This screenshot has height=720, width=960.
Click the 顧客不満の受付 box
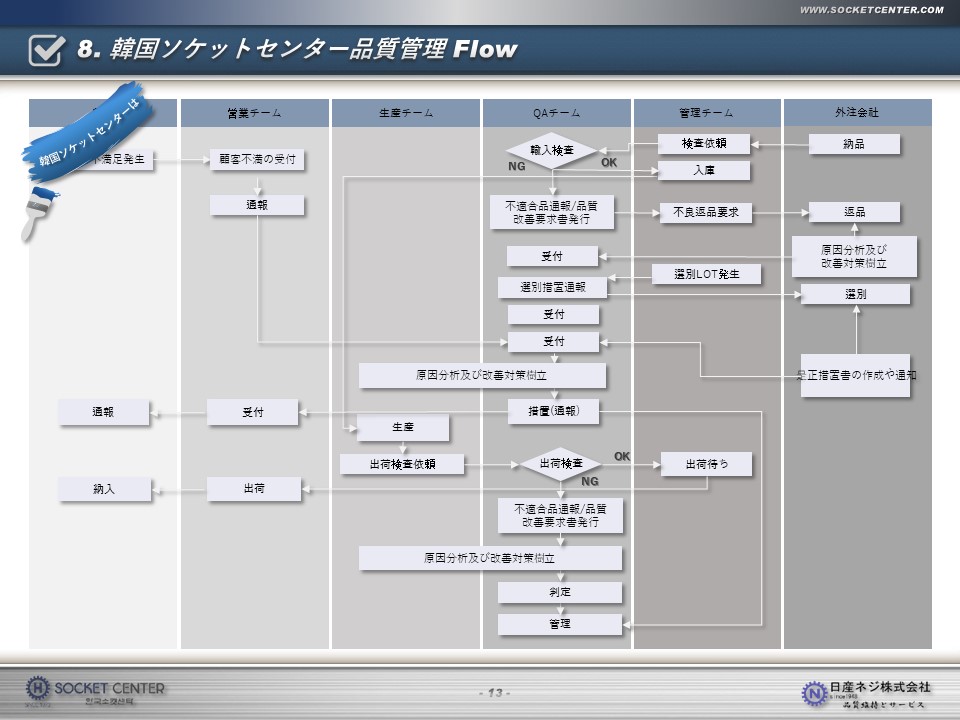click(257, 159)
